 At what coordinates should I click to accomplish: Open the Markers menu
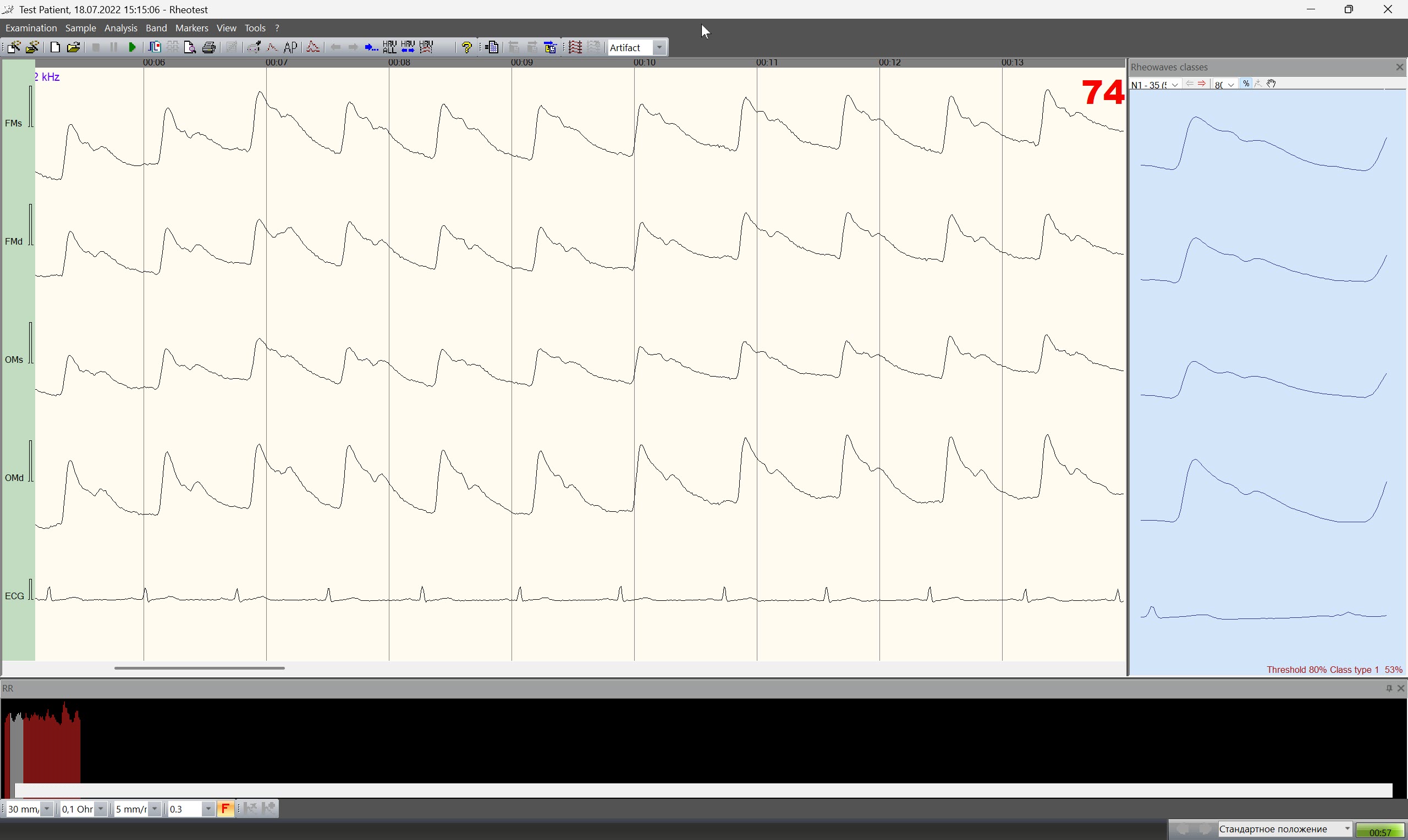coord(191,28)
